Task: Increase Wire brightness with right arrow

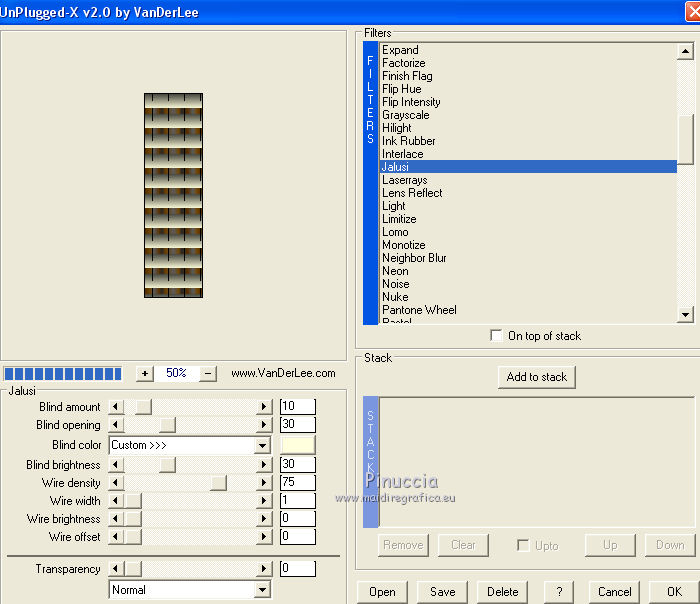Action: click(x=264, y=519)
